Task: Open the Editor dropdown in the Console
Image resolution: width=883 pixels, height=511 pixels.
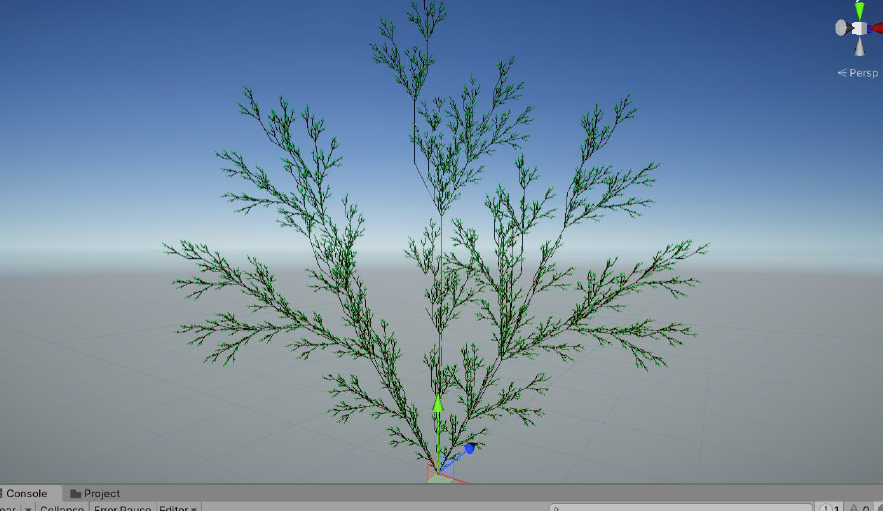Action: (179, 508)
